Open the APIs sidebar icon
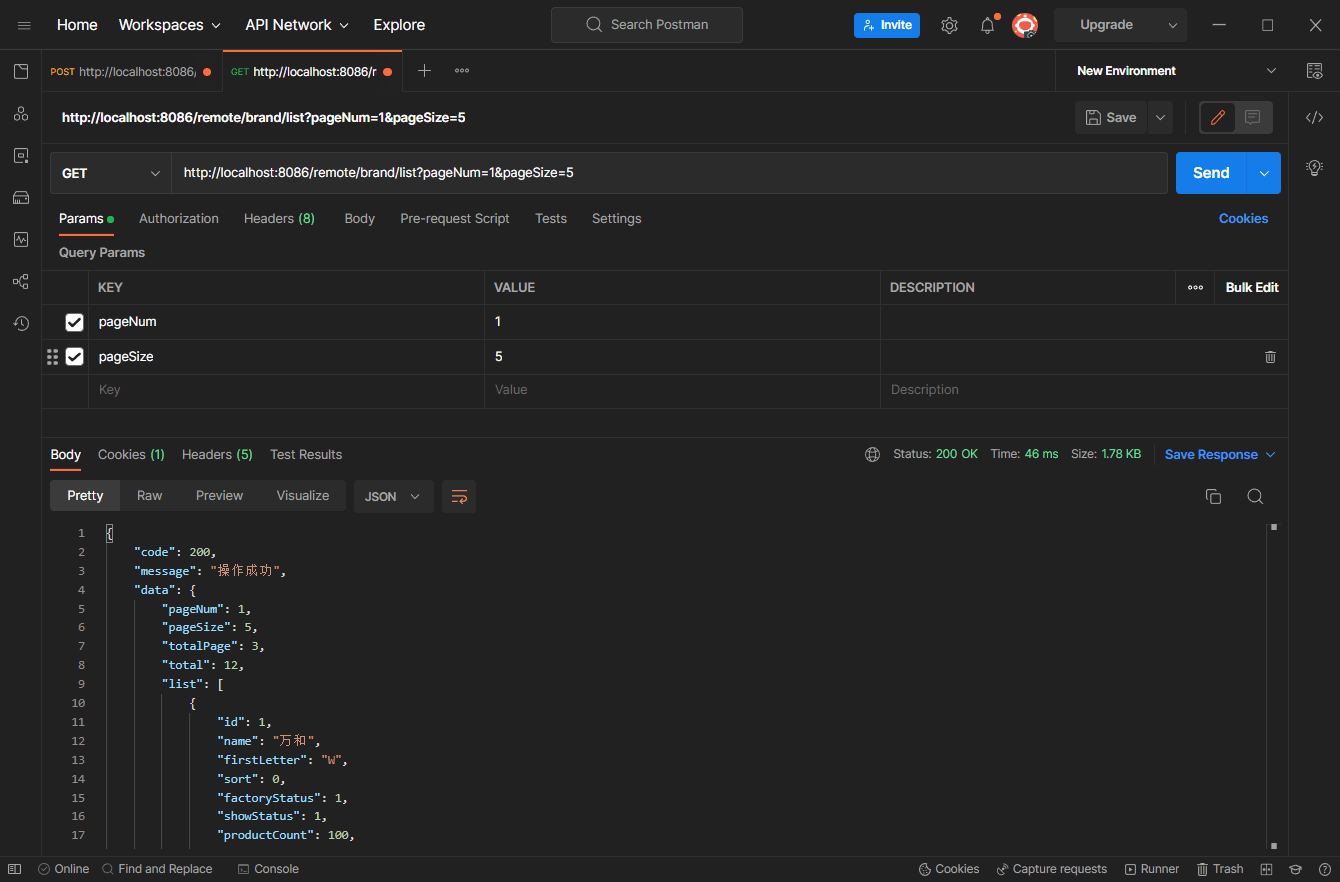This screenshot has height=882, width=1340. [21, 114]
